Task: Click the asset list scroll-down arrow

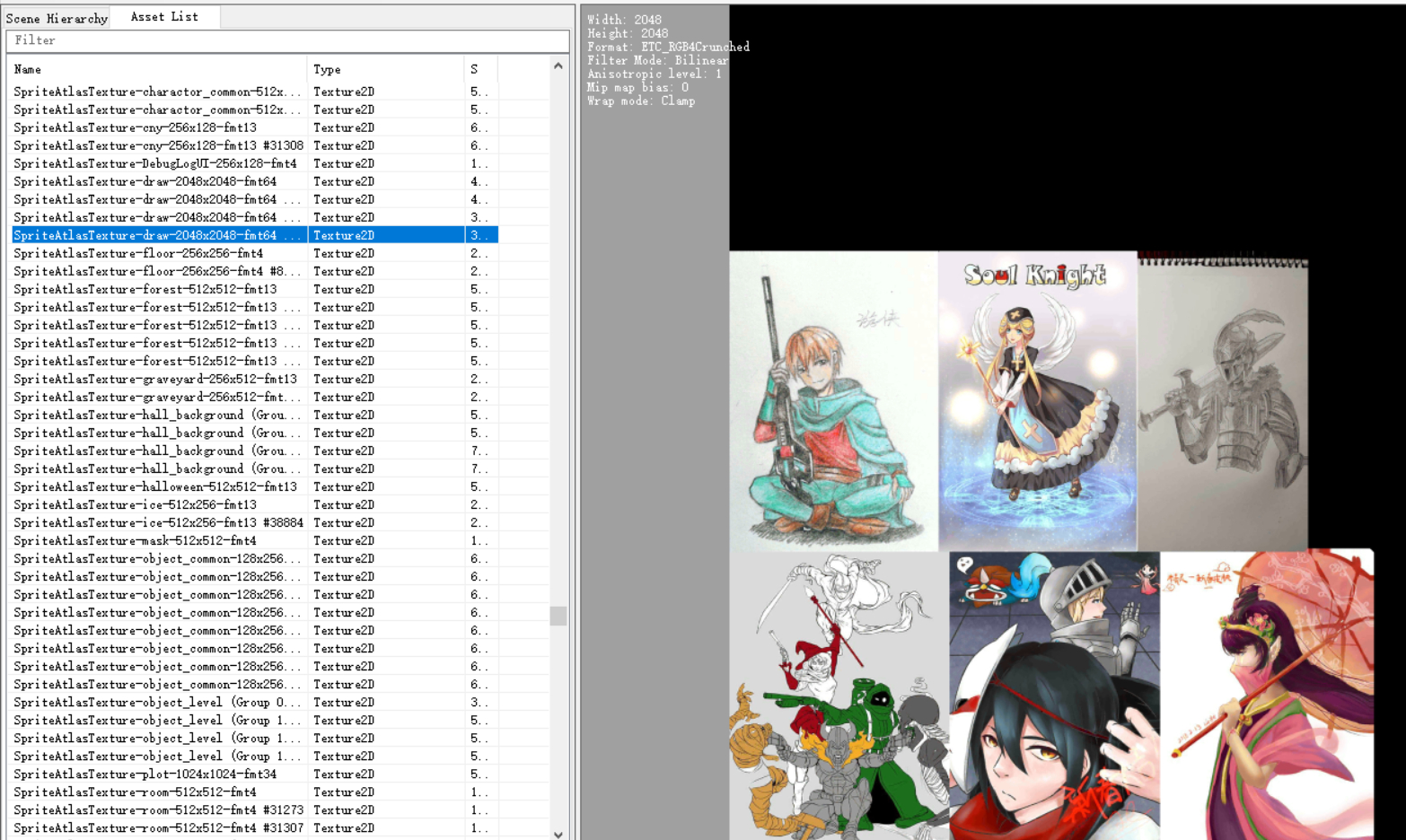Action: [558, 834]
